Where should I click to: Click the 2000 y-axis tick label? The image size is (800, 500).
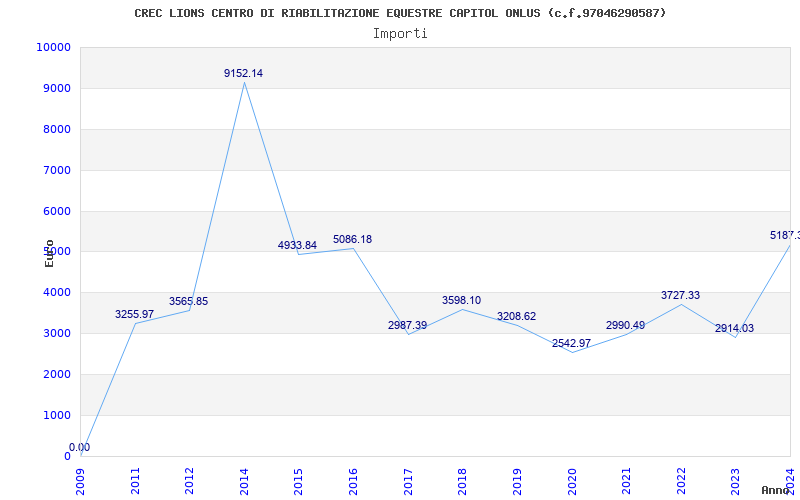click(x=56, y=374)
